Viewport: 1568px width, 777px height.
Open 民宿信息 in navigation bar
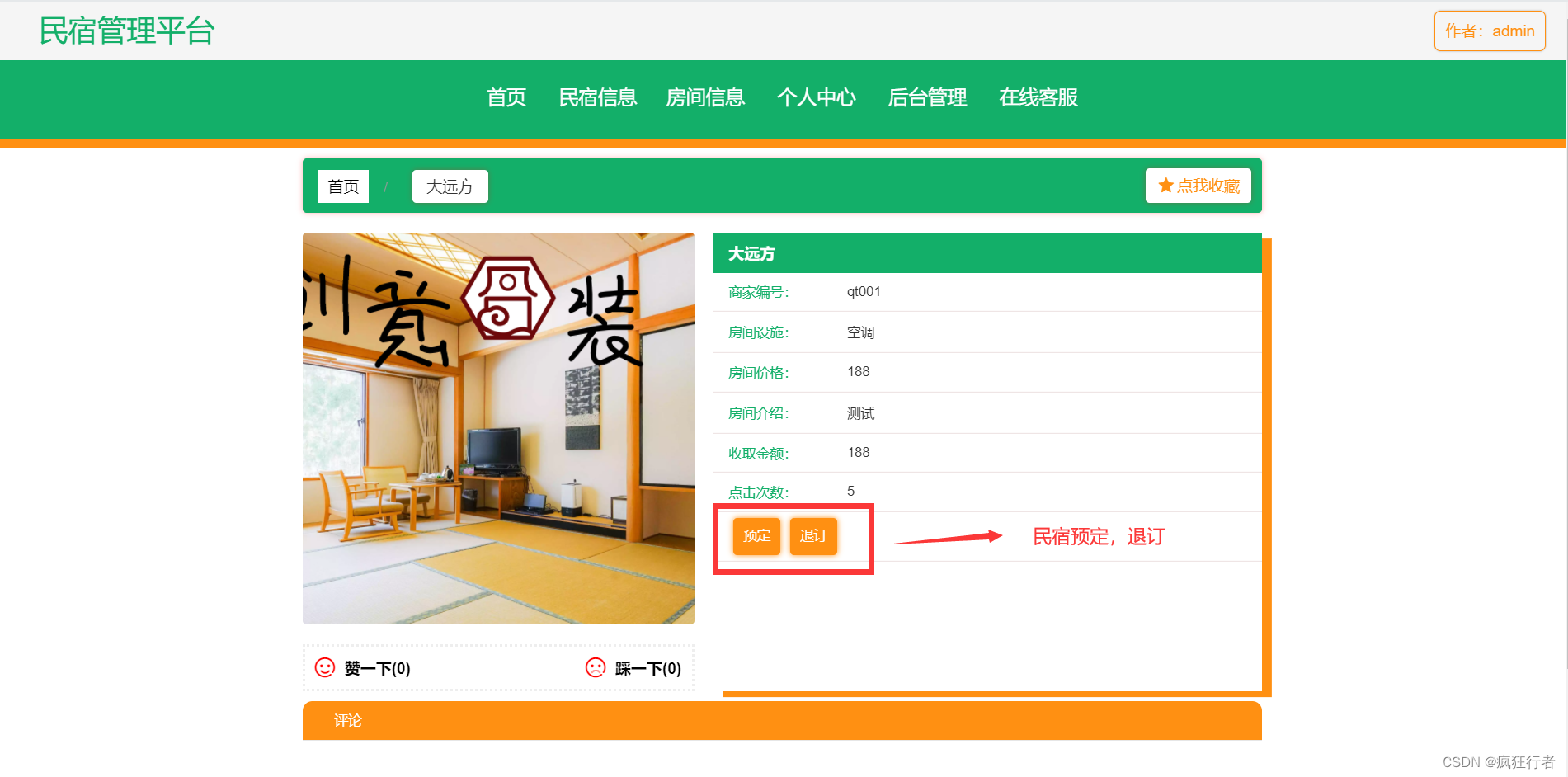(598, 97)
